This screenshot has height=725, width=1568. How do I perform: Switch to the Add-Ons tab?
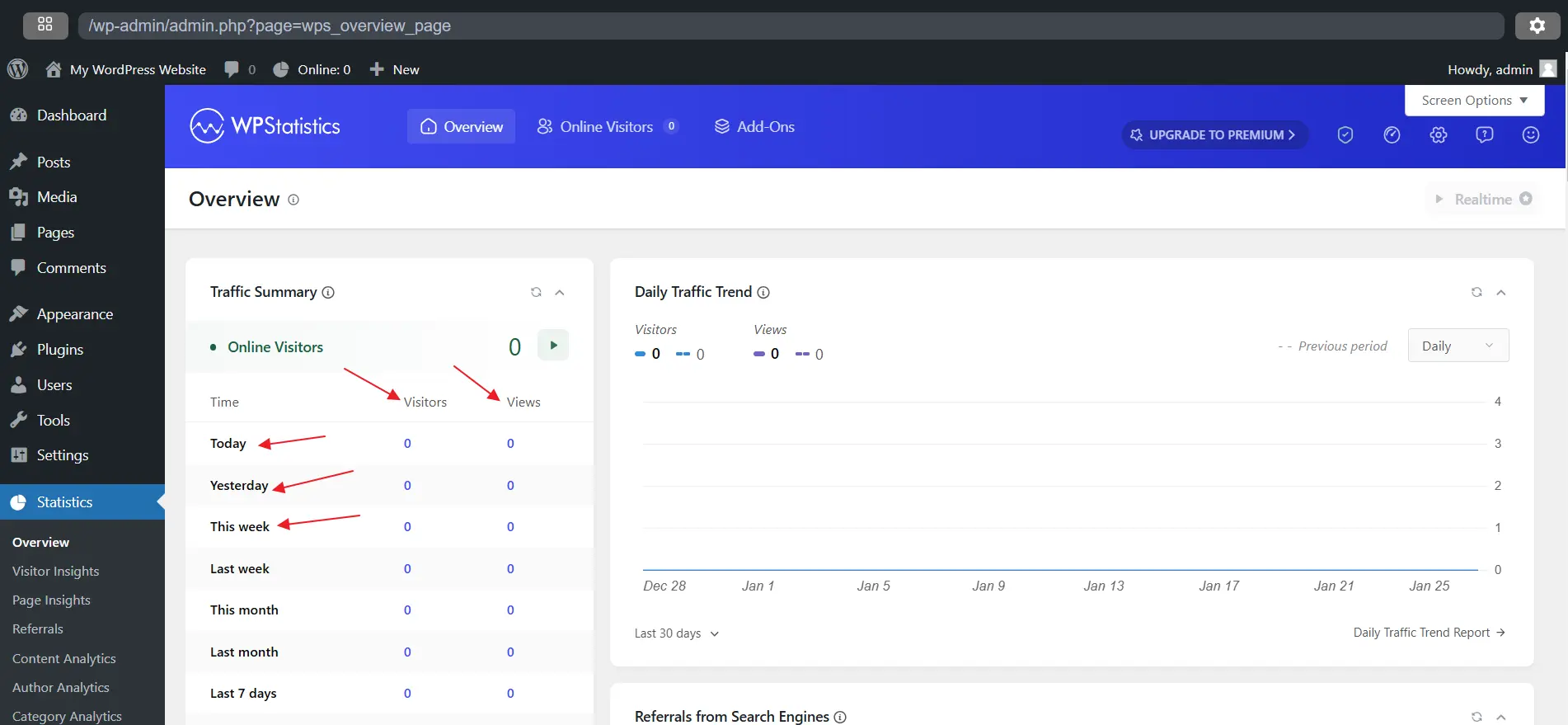754,126
